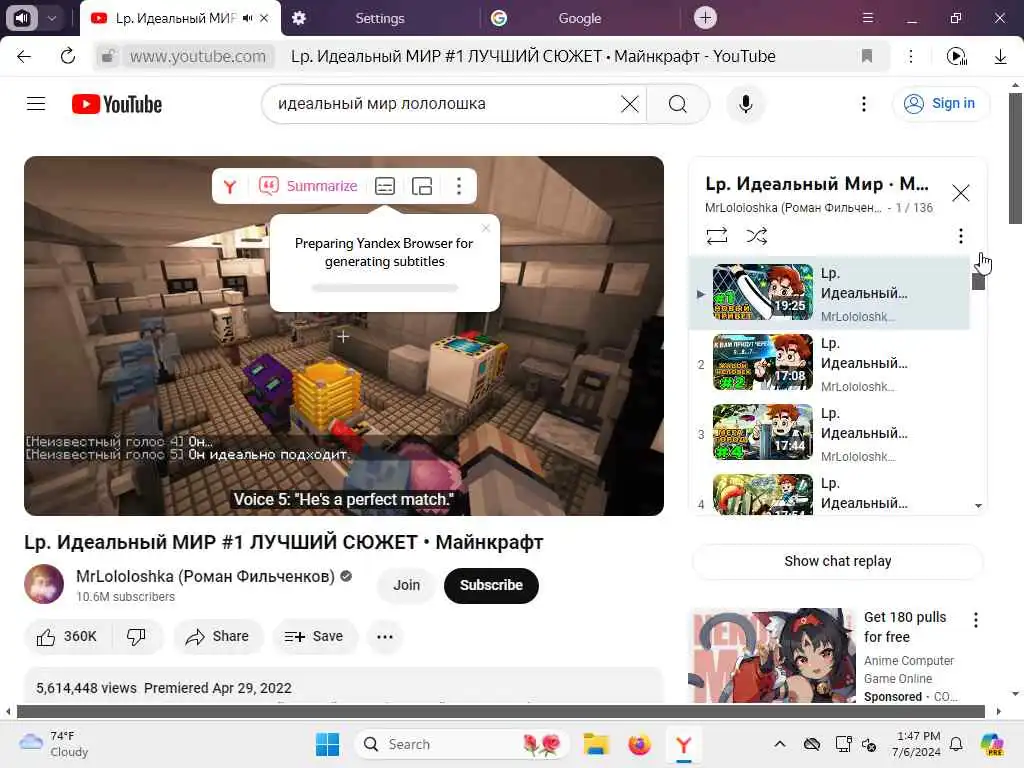Screen dimensions: 1024x768
Task: Switch to the Google tab
Action: point(579,18)
